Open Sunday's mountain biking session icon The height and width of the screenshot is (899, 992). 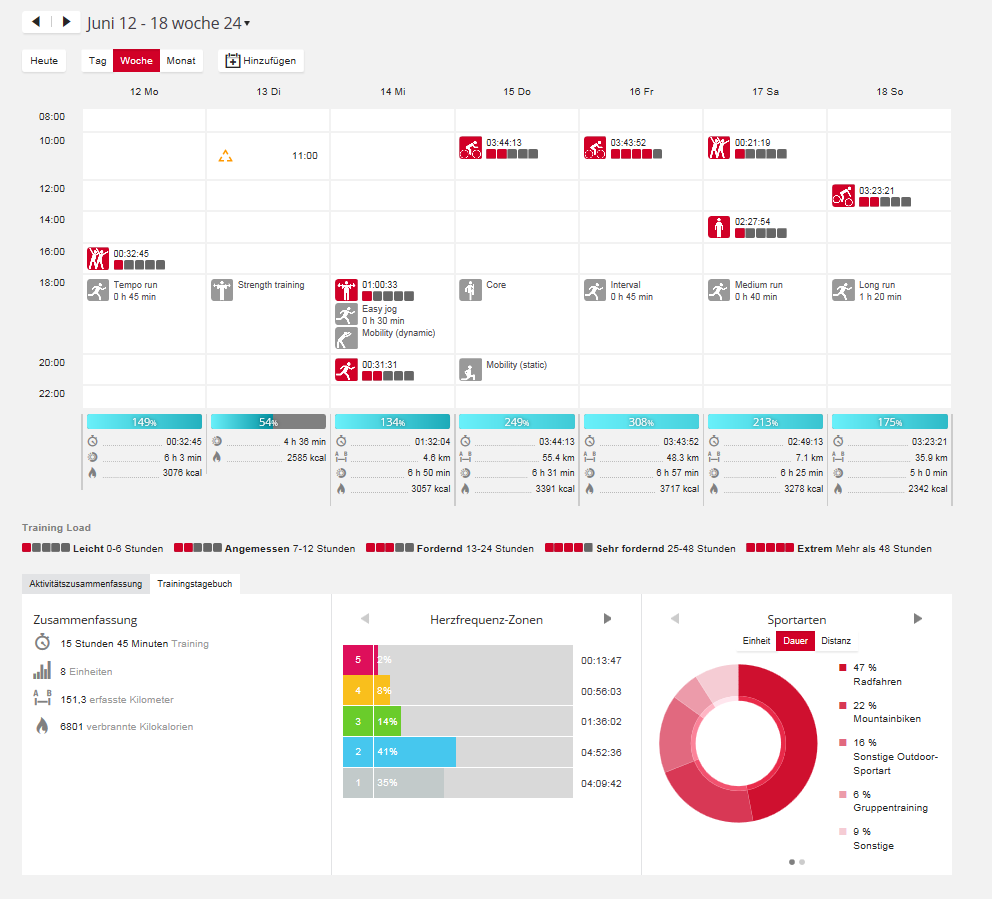coord(843,196)
